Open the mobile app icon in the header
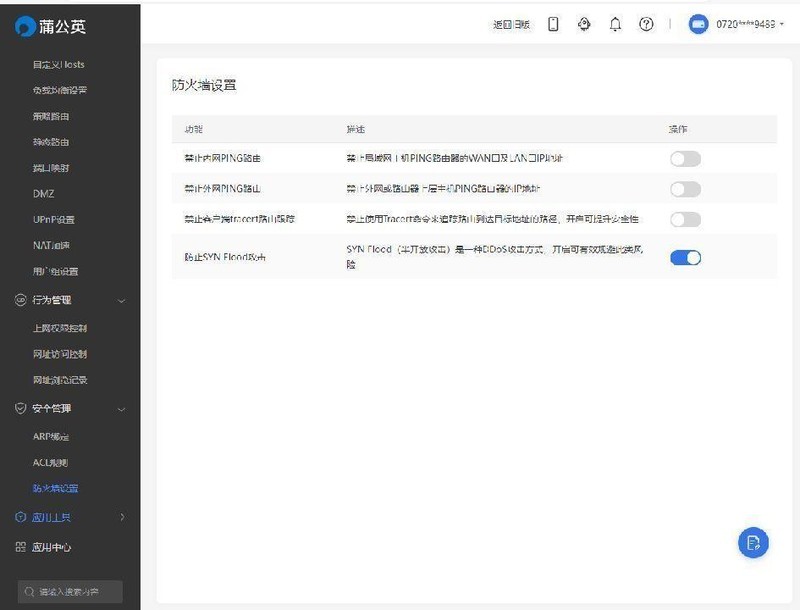Image resolution: width=800 pixels, height=610 pixels. click(552, 24)
